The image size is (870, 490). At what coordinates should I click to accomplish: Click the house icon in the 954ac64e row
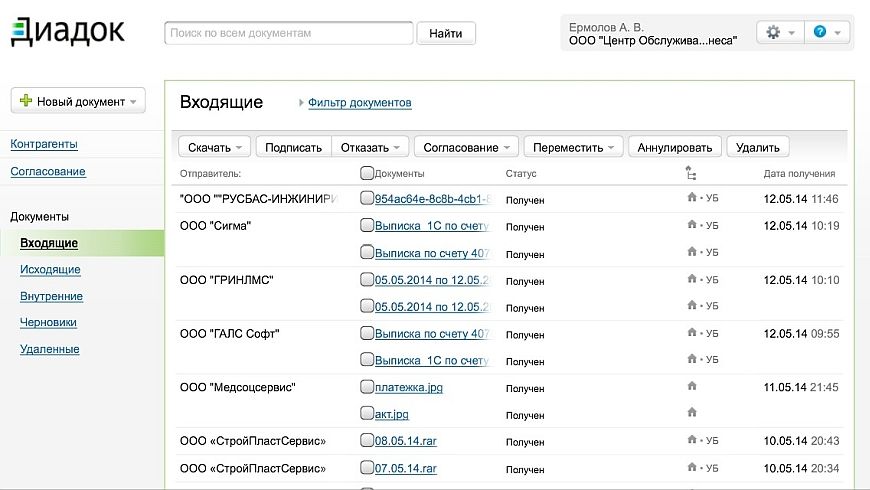tap(692, 197)
